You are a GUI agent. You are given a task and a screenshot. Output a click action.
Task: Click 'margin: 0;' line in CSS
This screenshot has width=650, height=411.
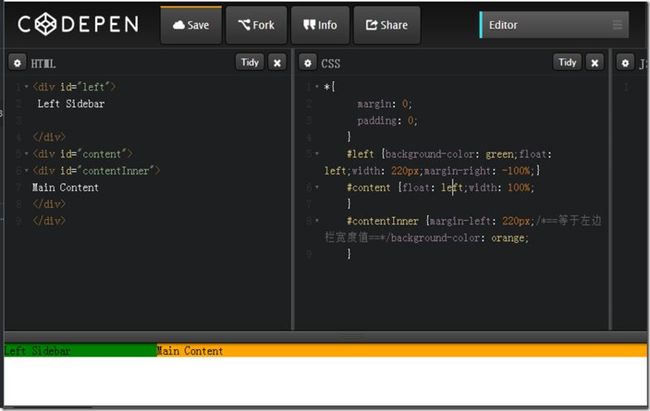click(384, 104)
